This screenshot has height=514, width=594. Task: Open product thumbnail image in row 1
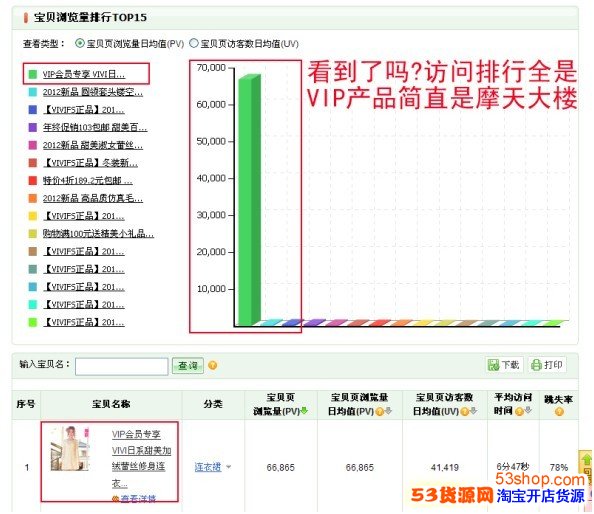(70, 448)
